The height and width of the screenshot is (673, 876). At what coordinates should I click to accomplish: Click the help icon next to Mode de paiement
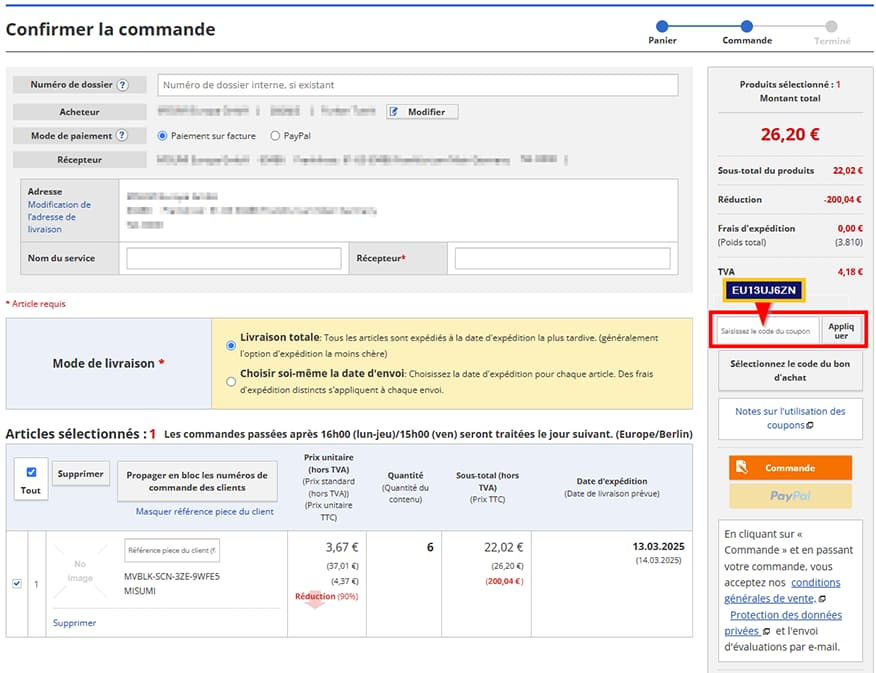tap(122, 135)
